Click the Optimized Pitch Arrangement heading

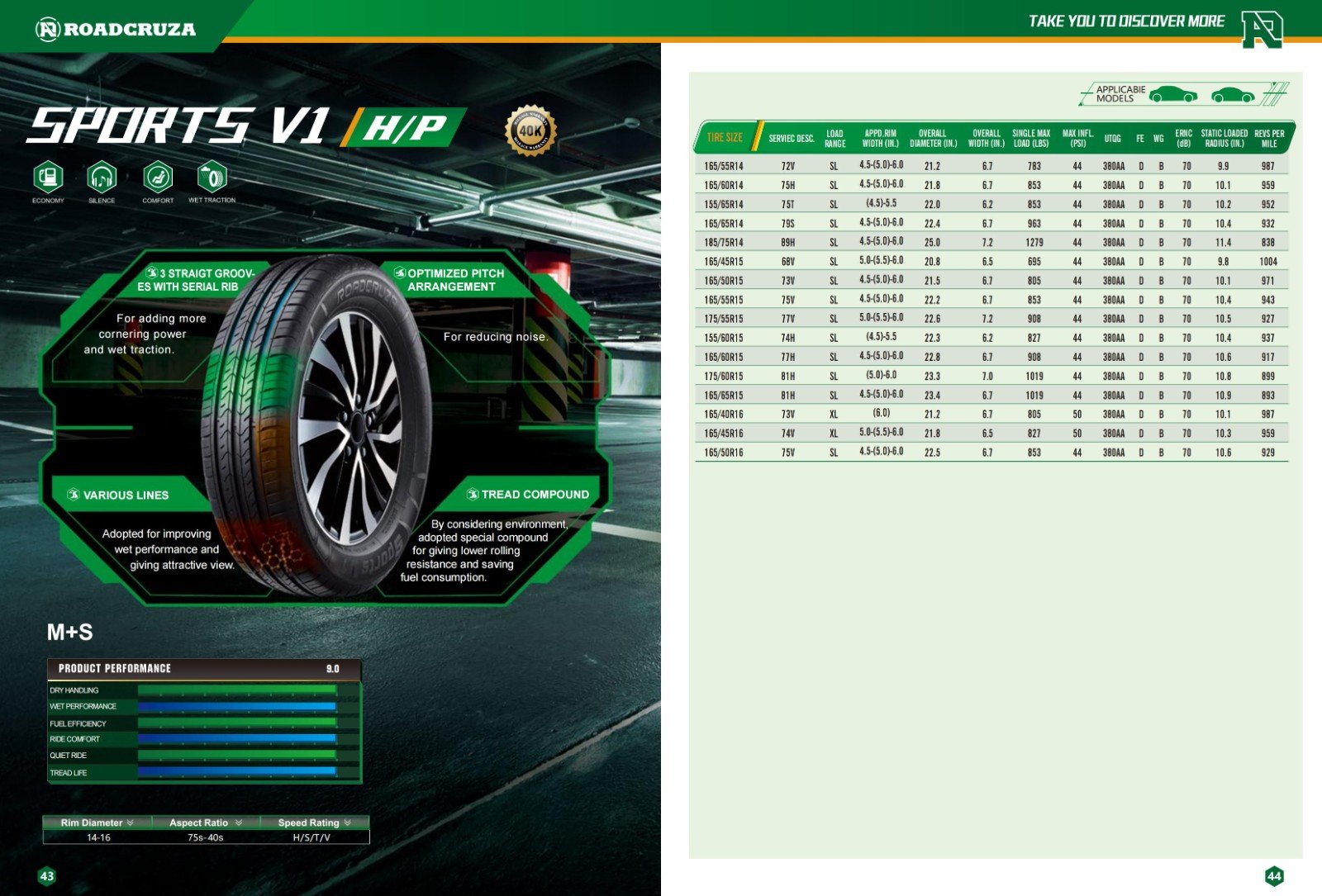455,280
